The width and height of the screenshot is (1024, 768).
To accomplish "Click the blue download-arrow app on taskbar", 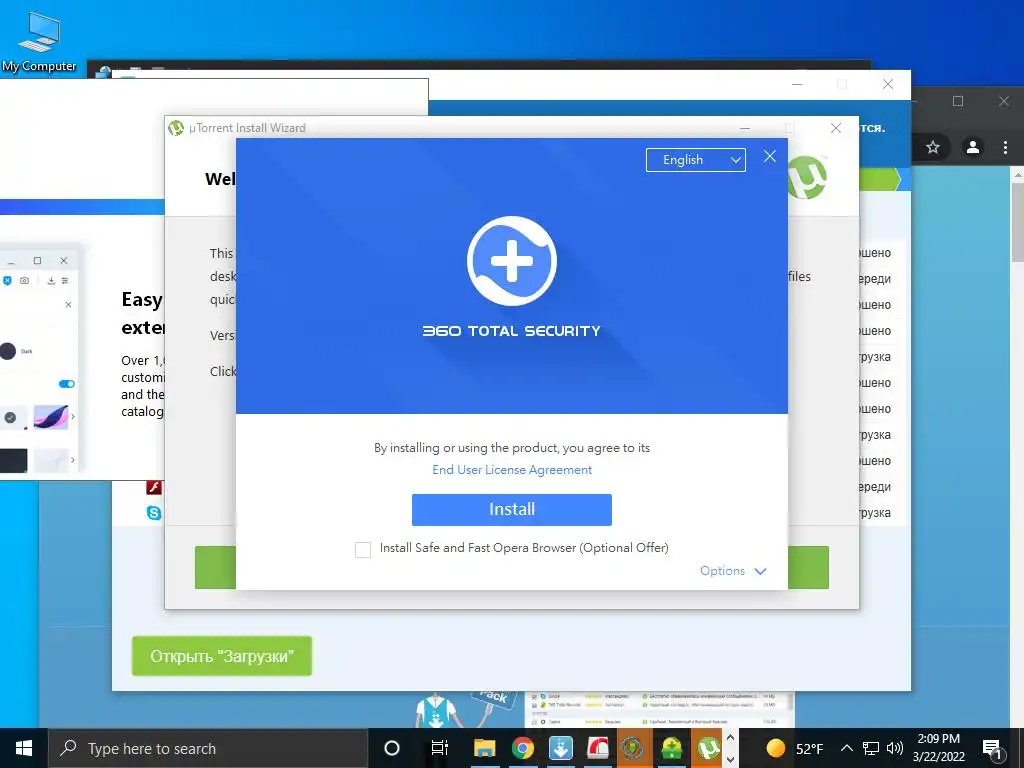I will click(560, 748).
